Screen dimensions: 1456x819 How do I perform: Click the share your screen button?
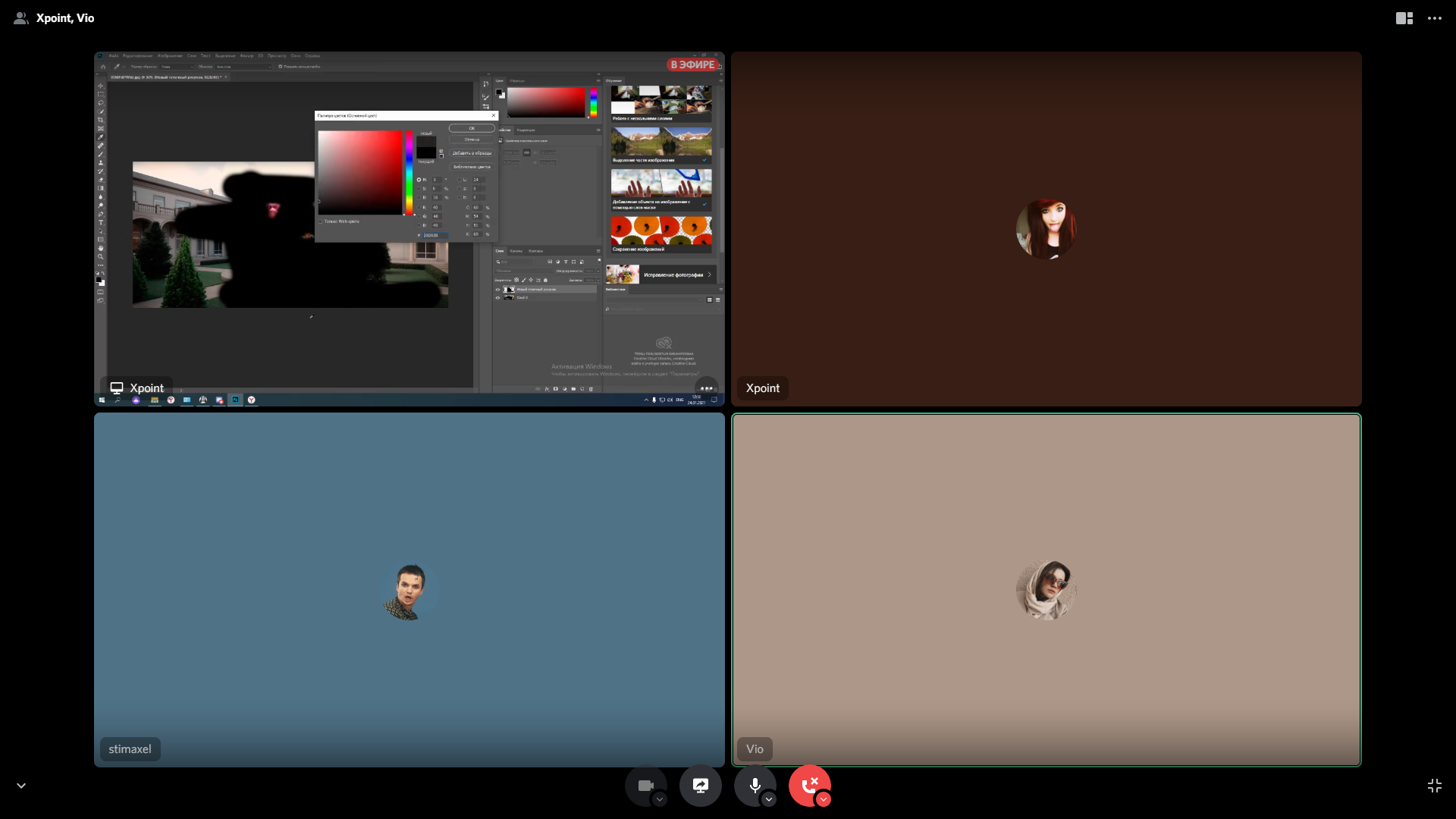coord(700,786)
